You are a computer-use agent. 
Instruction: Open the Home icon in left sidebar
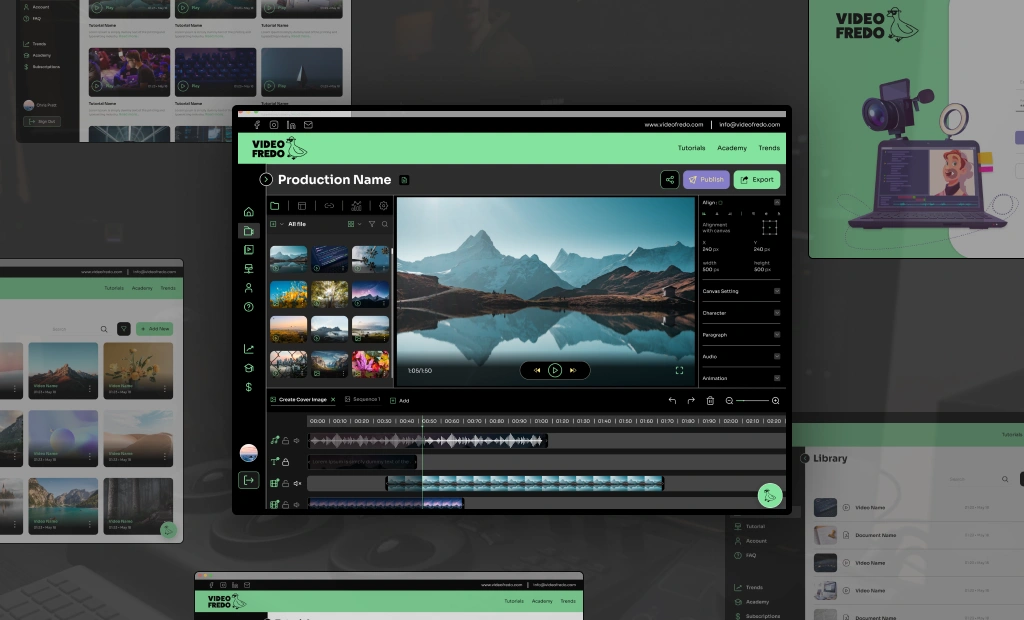point(248,212)
